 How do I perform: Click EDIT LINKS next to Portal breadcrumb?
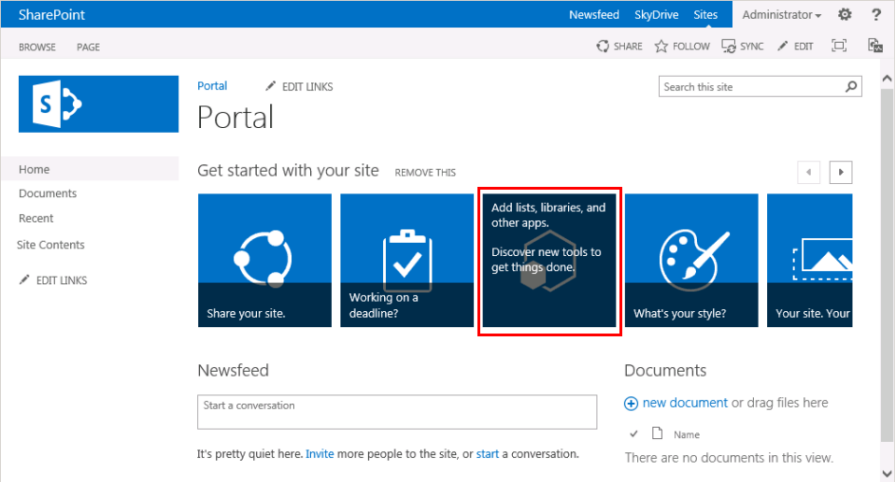click(x=307, y=87)
